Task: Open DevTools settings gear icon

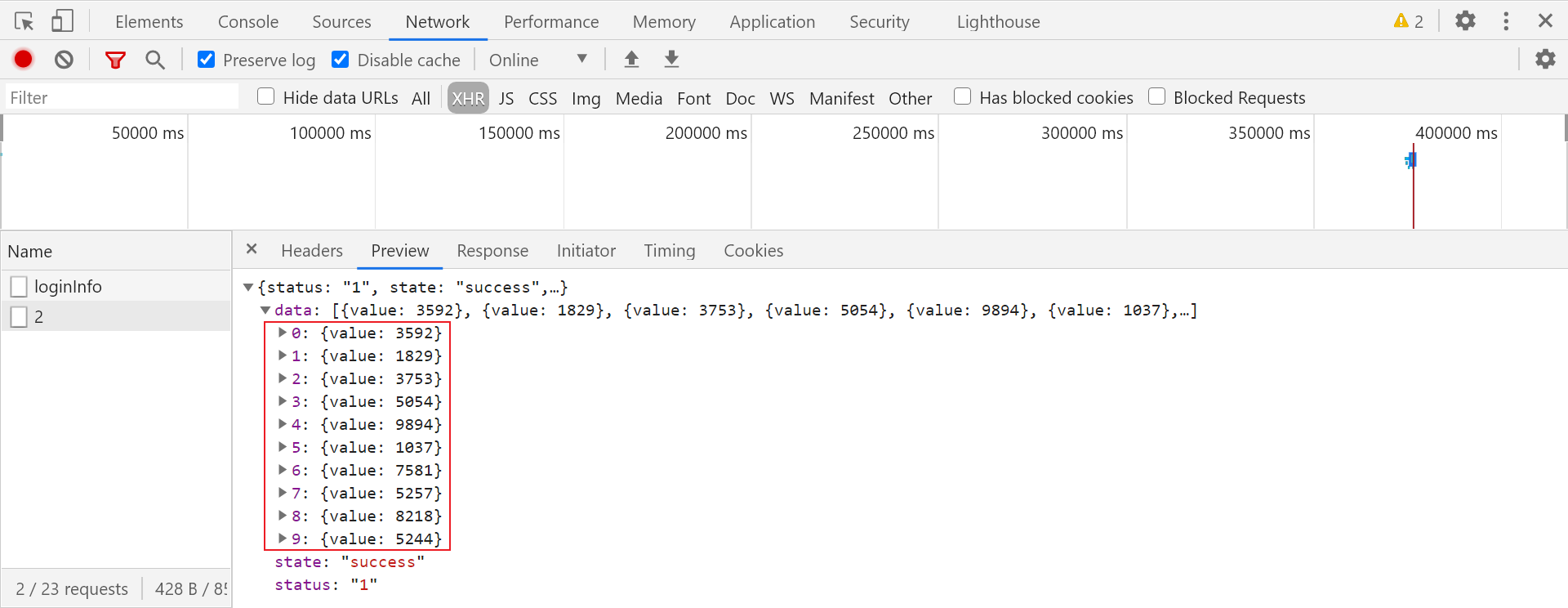Action: coord(1466,20)
